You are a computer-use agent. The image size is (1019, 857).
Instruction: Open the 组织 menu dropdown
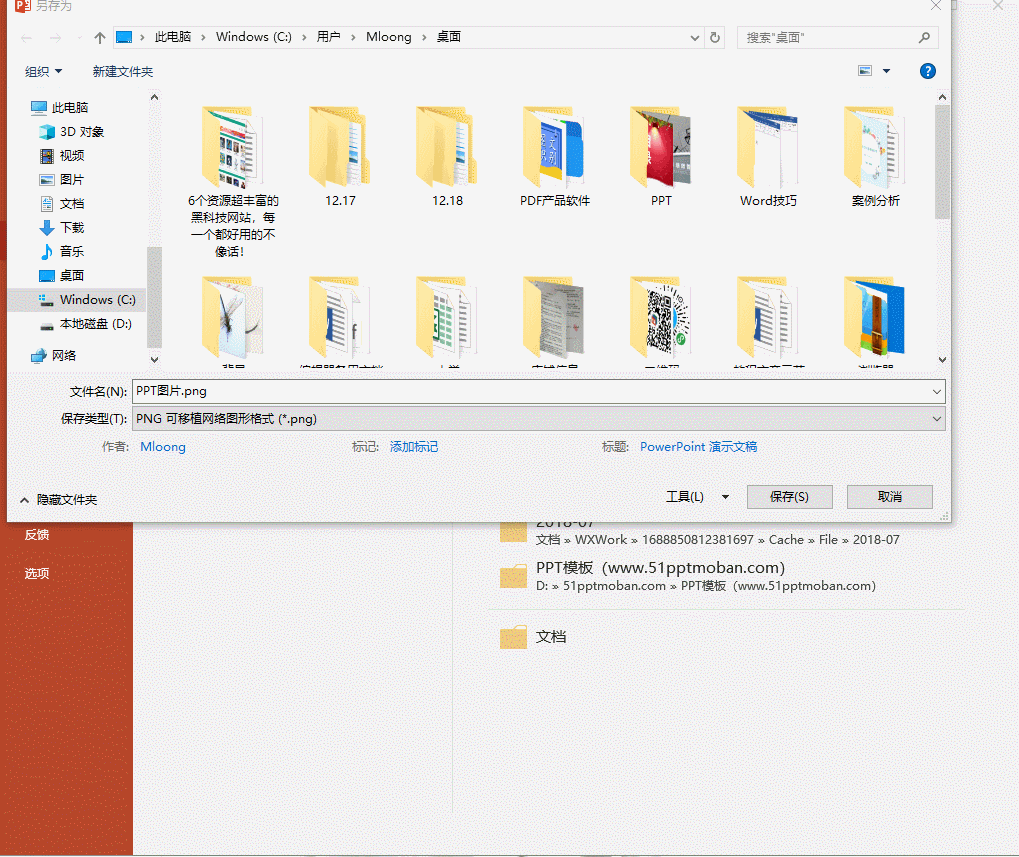pyautogui.click(x=43, y=72)
